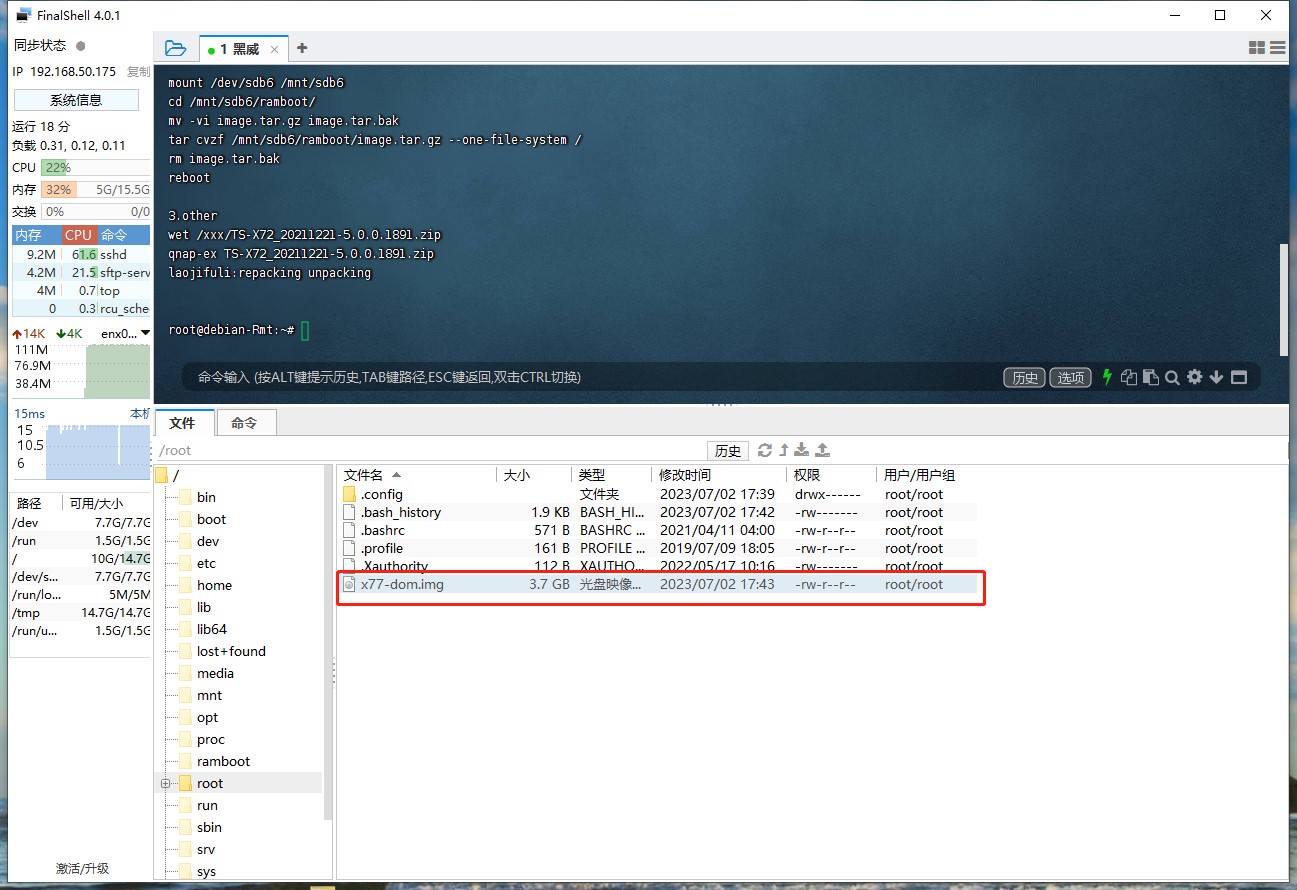Viewport: 1297px width, 890px height.
Task: Click the fullscreen window icon in terminal toolbar
Action: click(x=1239, y=377)
